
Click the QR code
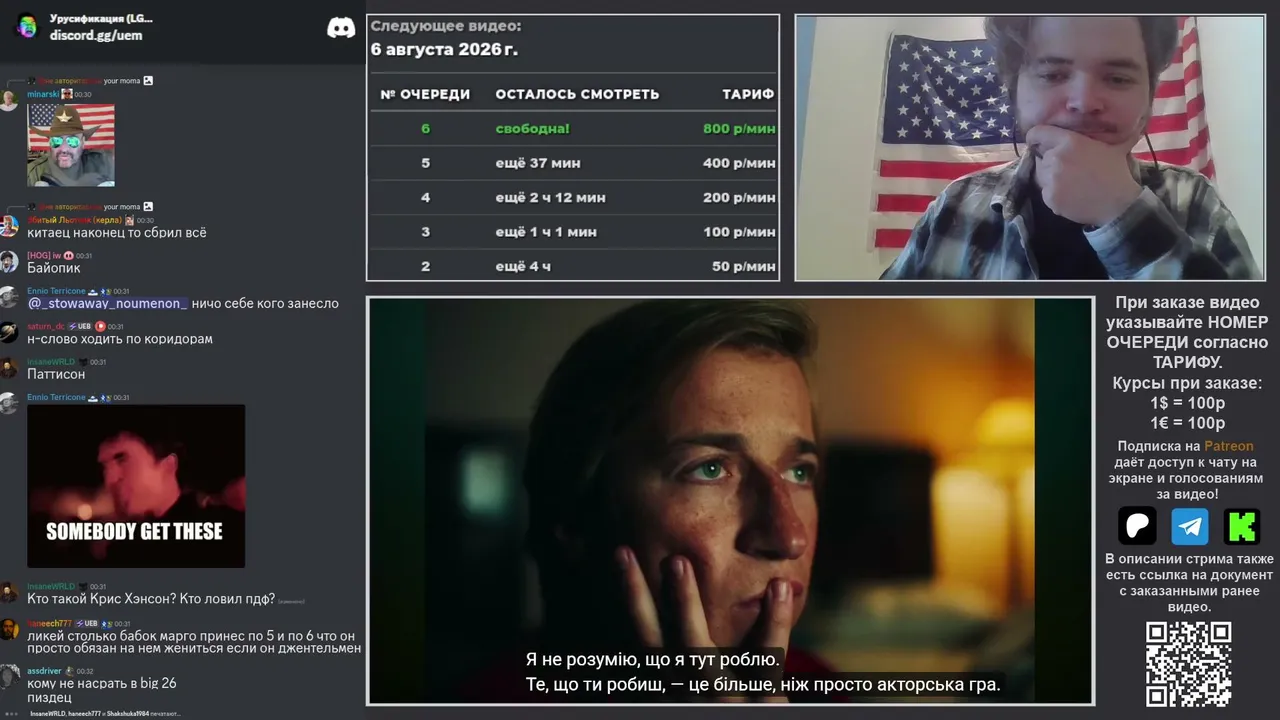pos(1188,664)
